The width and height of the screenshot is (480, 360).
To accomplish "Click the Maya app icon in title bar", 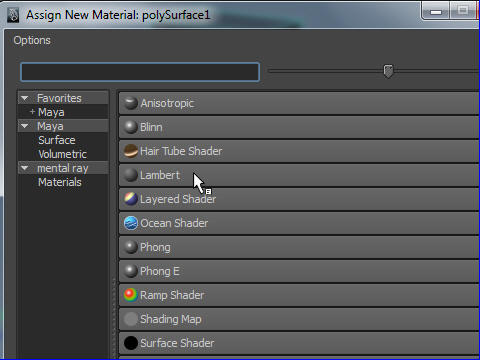I will (x=13, y=15).
